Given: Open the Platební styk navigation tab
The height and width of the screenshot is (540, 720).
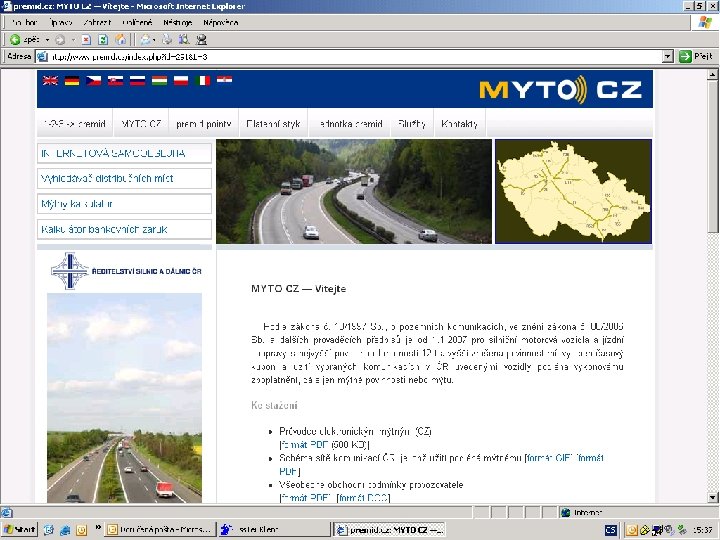Looking at the screenshot, I should (x=273, y=124).
